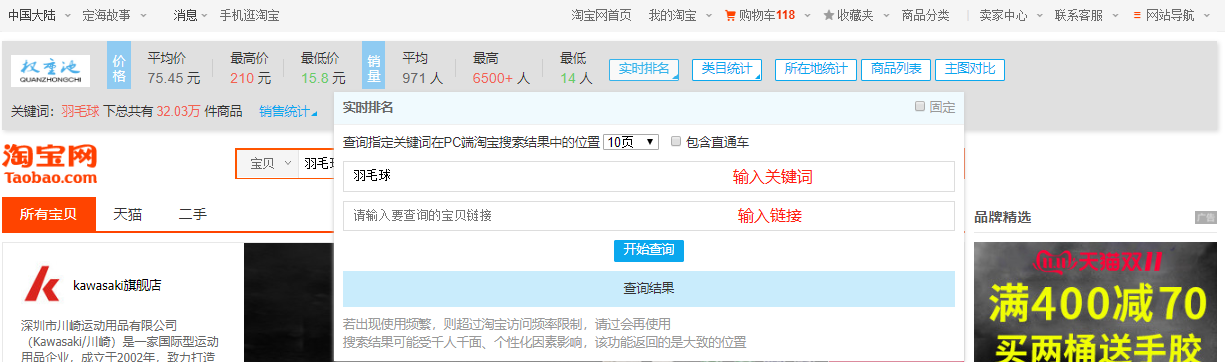1225x362 pixels.
Task: Click the 类目统计 button
Action: [727, 69]
